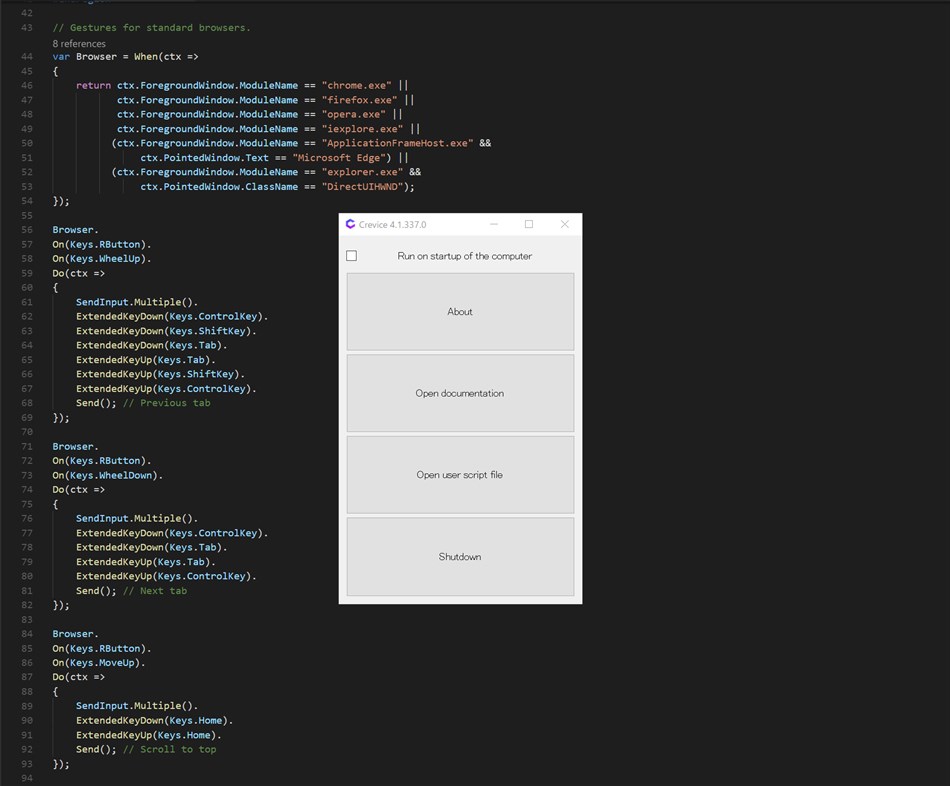950x786 pixels.
Task: Open the About button in Crevice
Action: click(460, 311)
